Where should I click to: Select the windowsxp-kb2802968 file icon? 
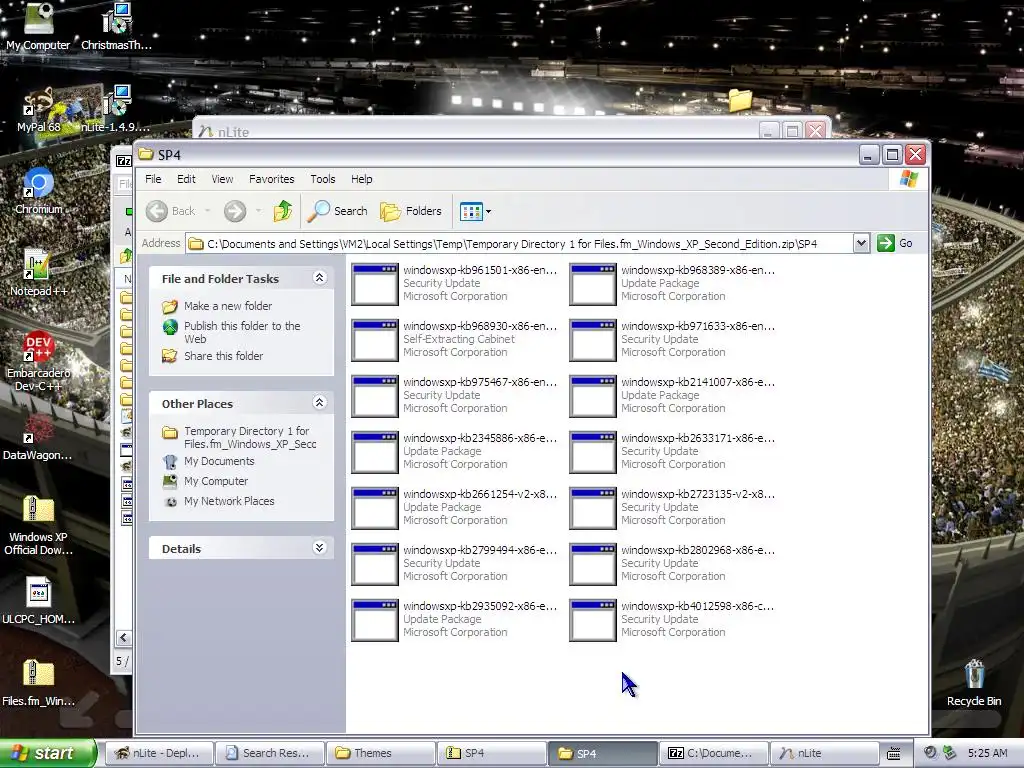tap(593, 565)
